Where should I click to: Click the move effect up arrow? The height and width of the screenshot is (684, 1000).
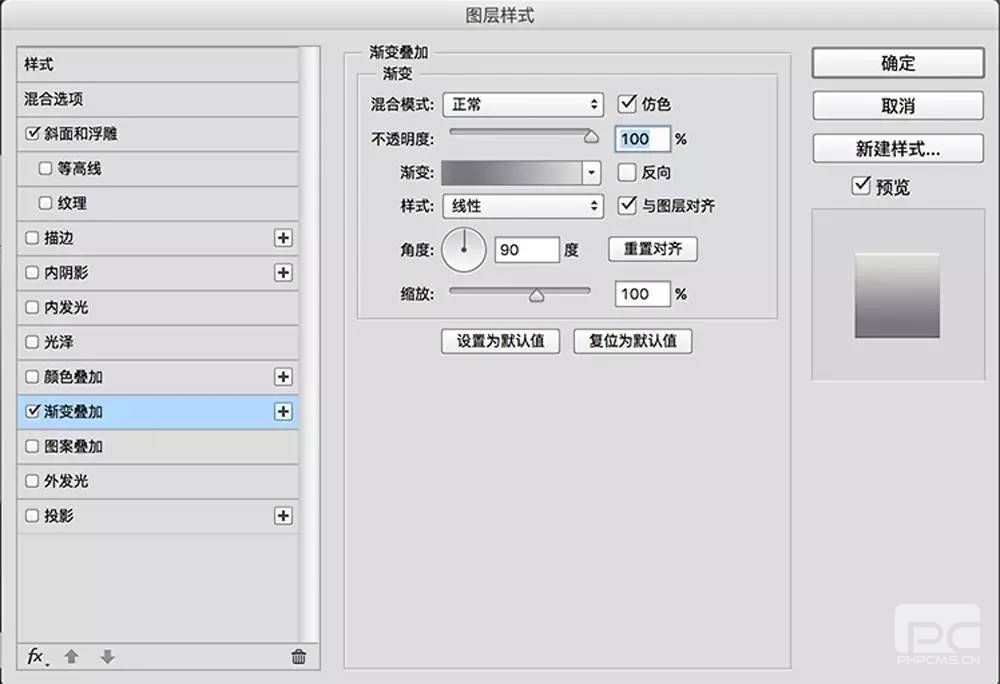click(x=71, y=657)
